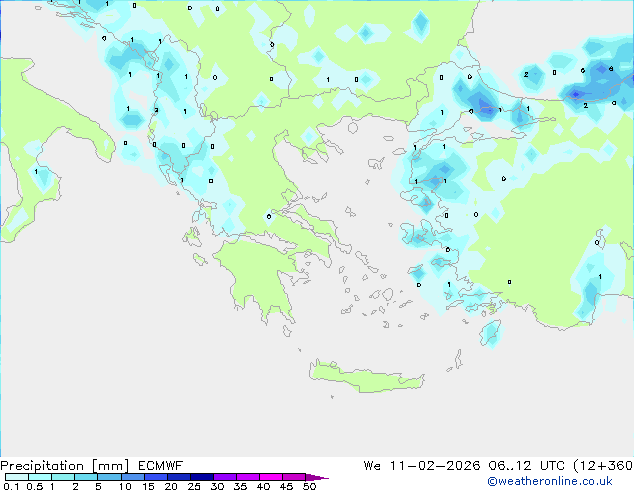Pick the magenta 40–45 legend swatch
This screenshot has height=490, width=634.
coord(271,477)
